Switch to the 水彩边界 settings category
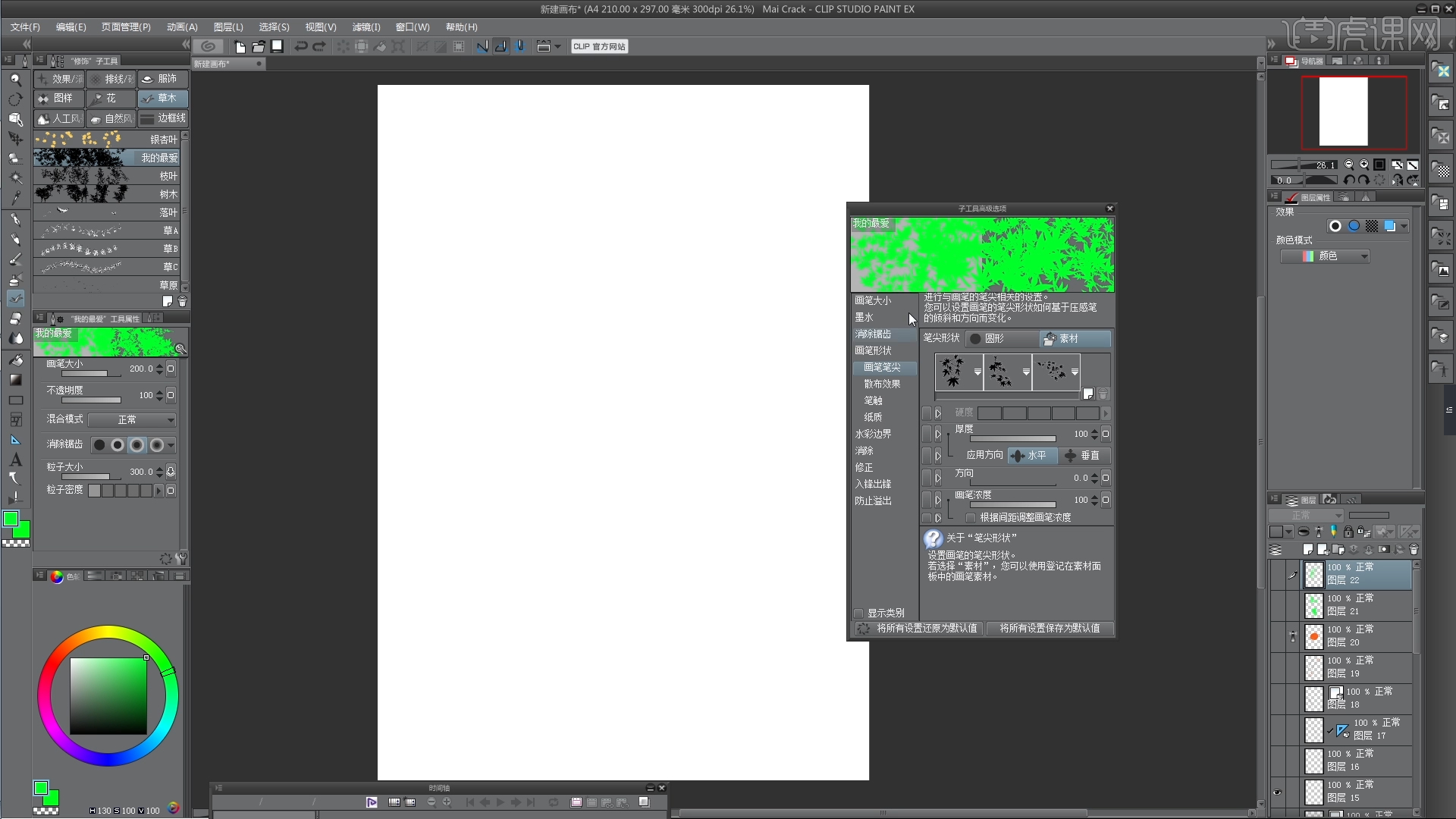The image size is (1456, 819). click(x=873, y=435)
